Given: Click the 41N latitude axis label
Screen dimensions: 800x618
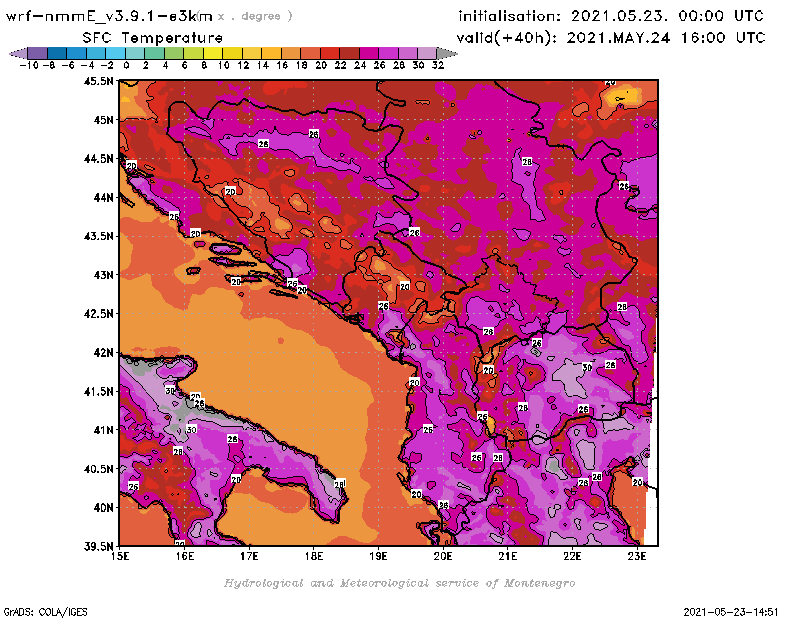Looking at the screenshot, I should [x=104, y=430].
